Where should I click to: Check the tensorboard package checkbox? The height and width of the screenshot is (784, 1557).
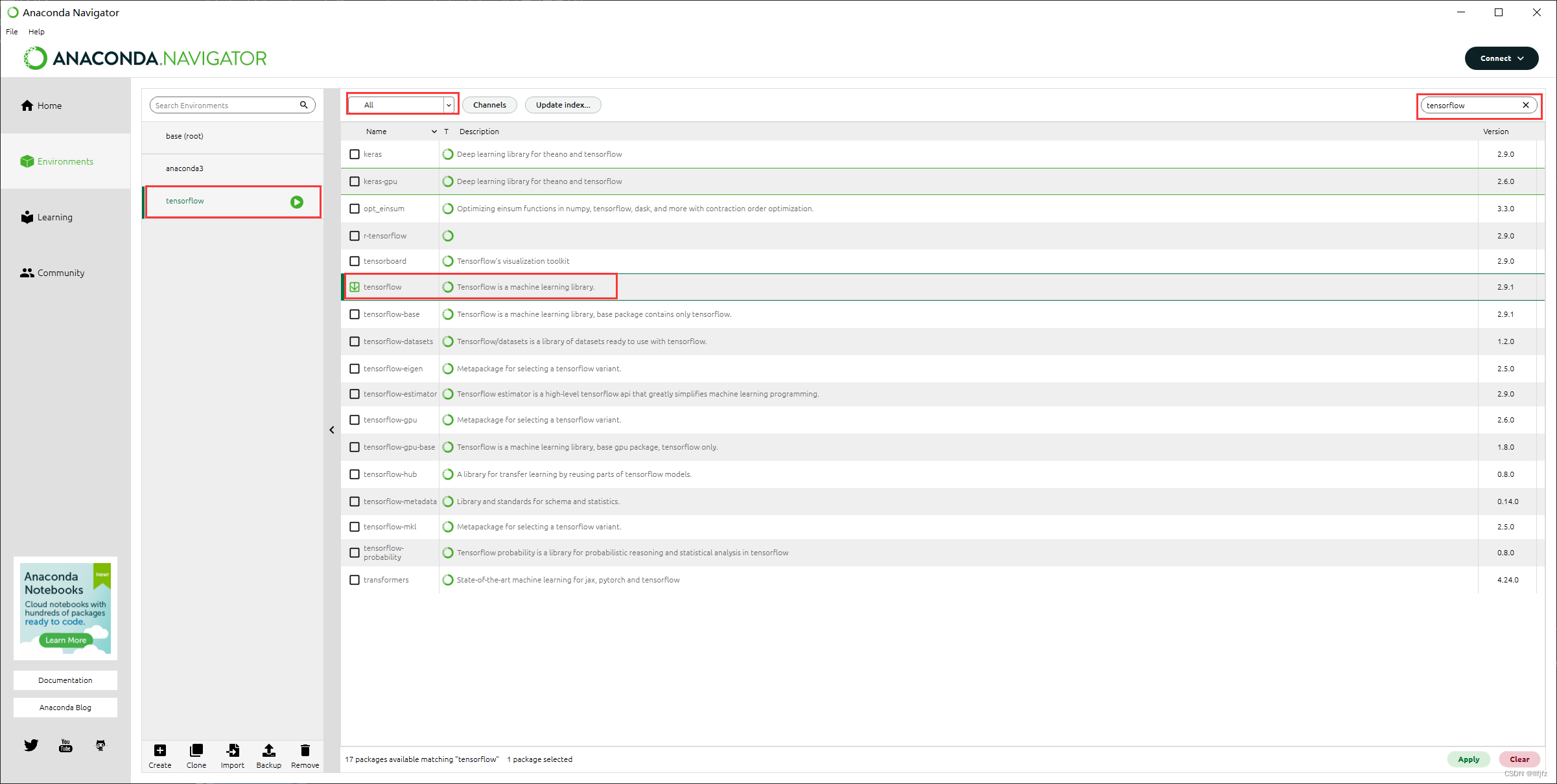(355, 261)
